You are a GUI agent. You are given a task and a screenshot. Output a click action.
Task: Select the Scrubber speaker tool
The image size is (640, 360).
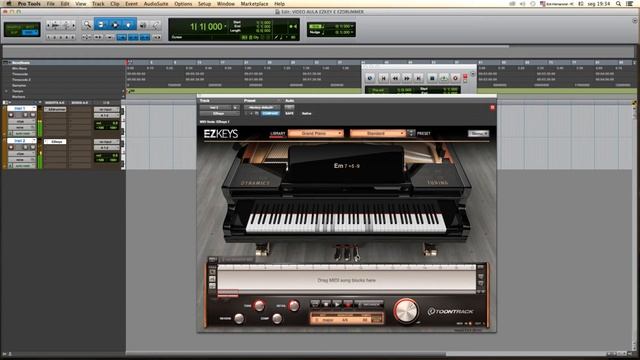(x=143, y=25)
